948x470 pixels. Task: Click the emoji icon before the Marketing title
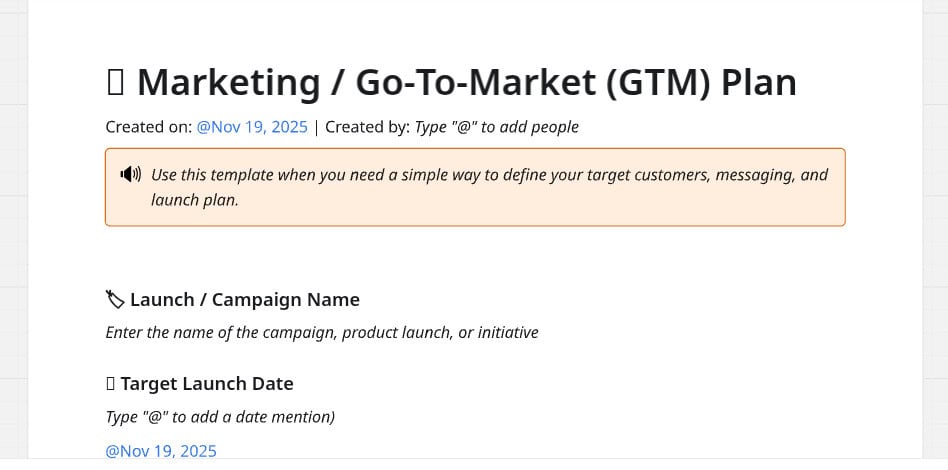[115, 82]
